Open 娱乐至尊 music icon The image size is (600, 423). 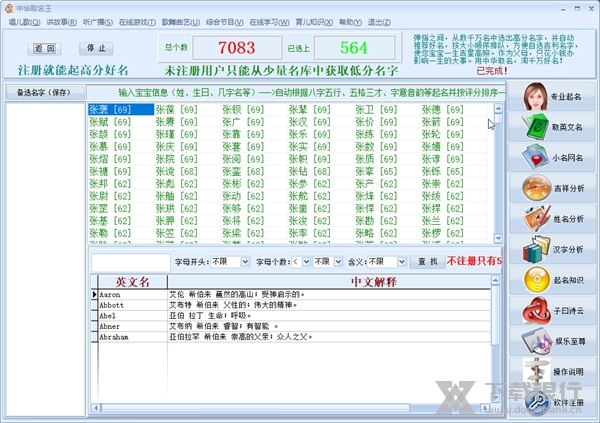pos(536,341)
